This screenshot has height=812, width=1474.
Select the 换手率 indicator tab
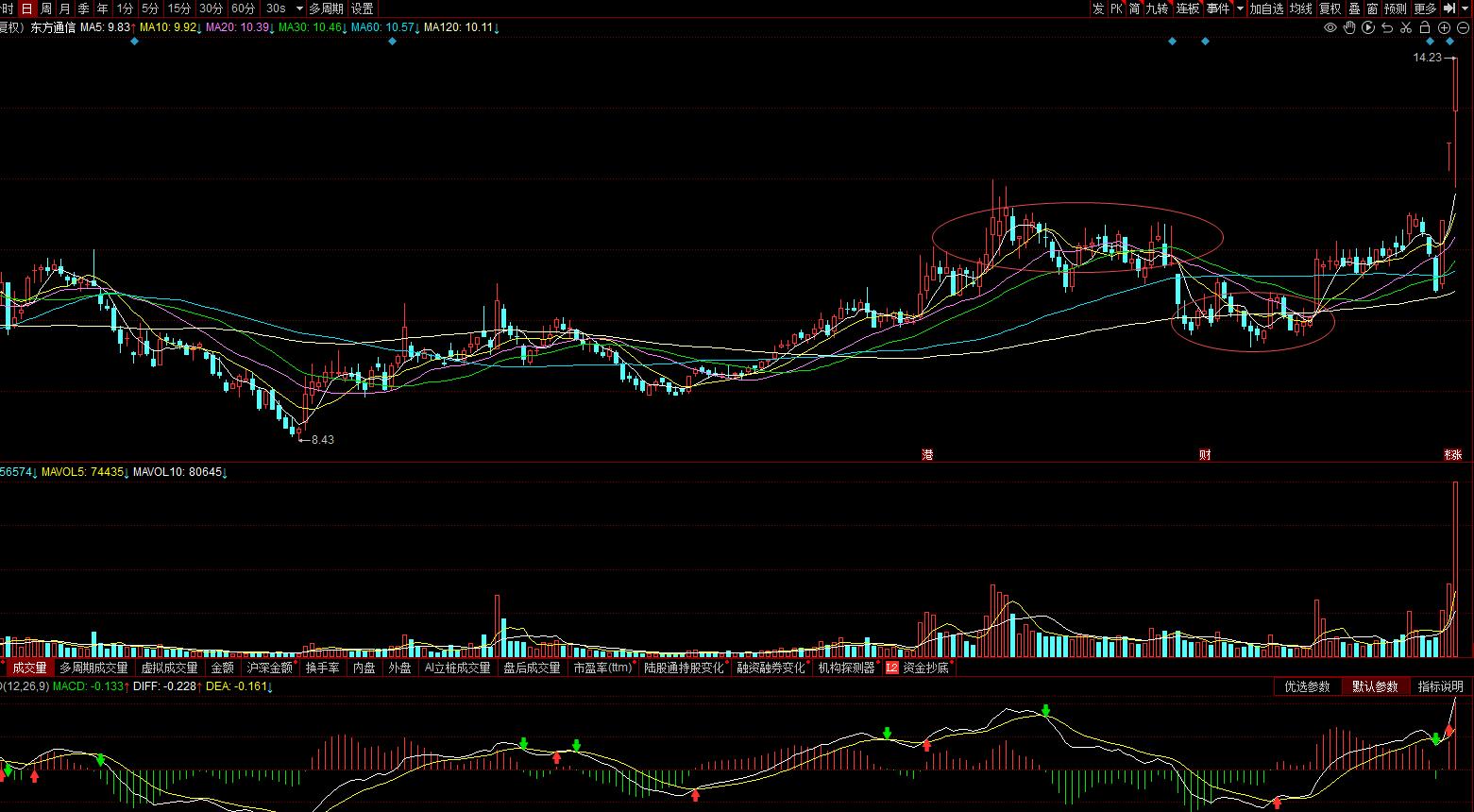click(x=322, y=668)
